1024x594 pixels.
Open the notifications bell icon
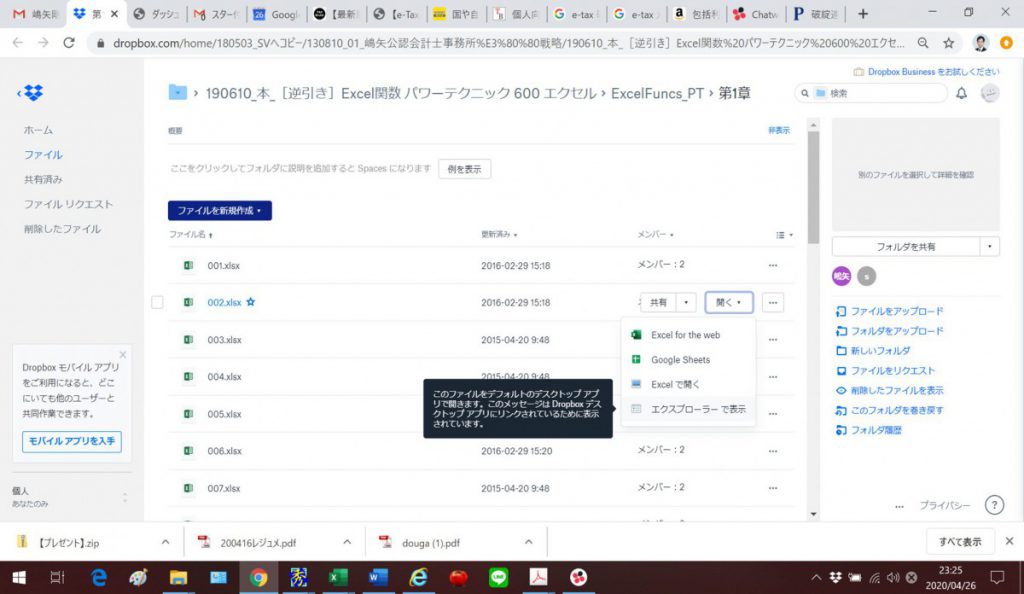point(961,93)
